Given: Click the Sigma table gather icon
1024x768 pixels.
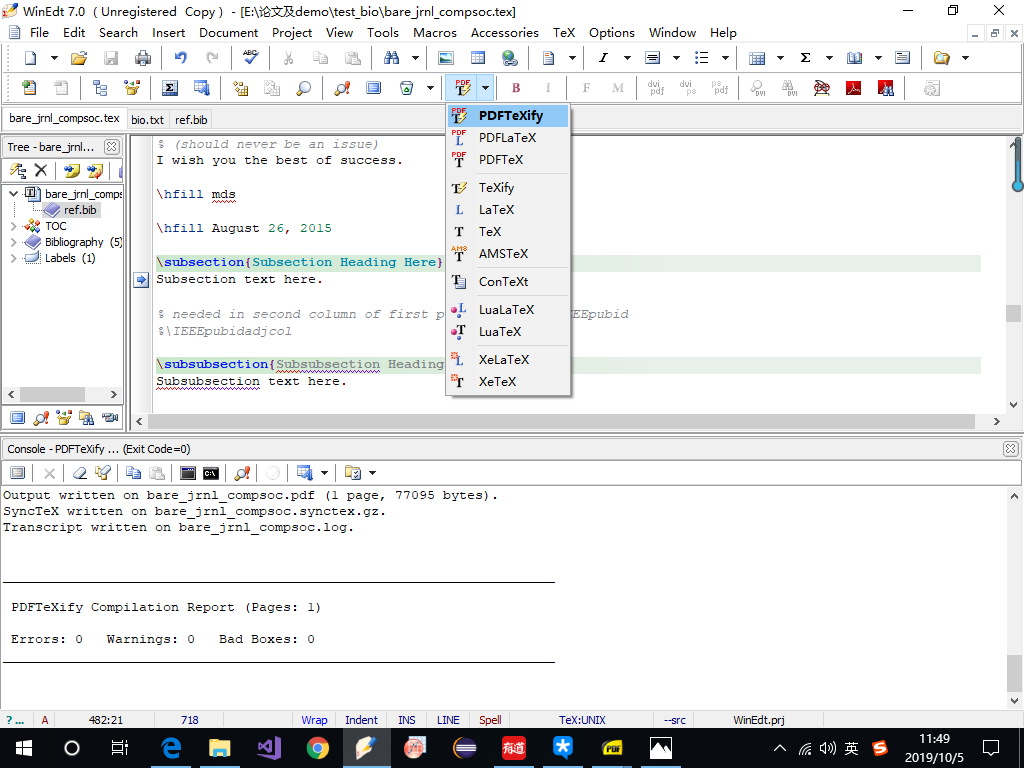Looking at the screenshot, I should (x=169, y=88).
